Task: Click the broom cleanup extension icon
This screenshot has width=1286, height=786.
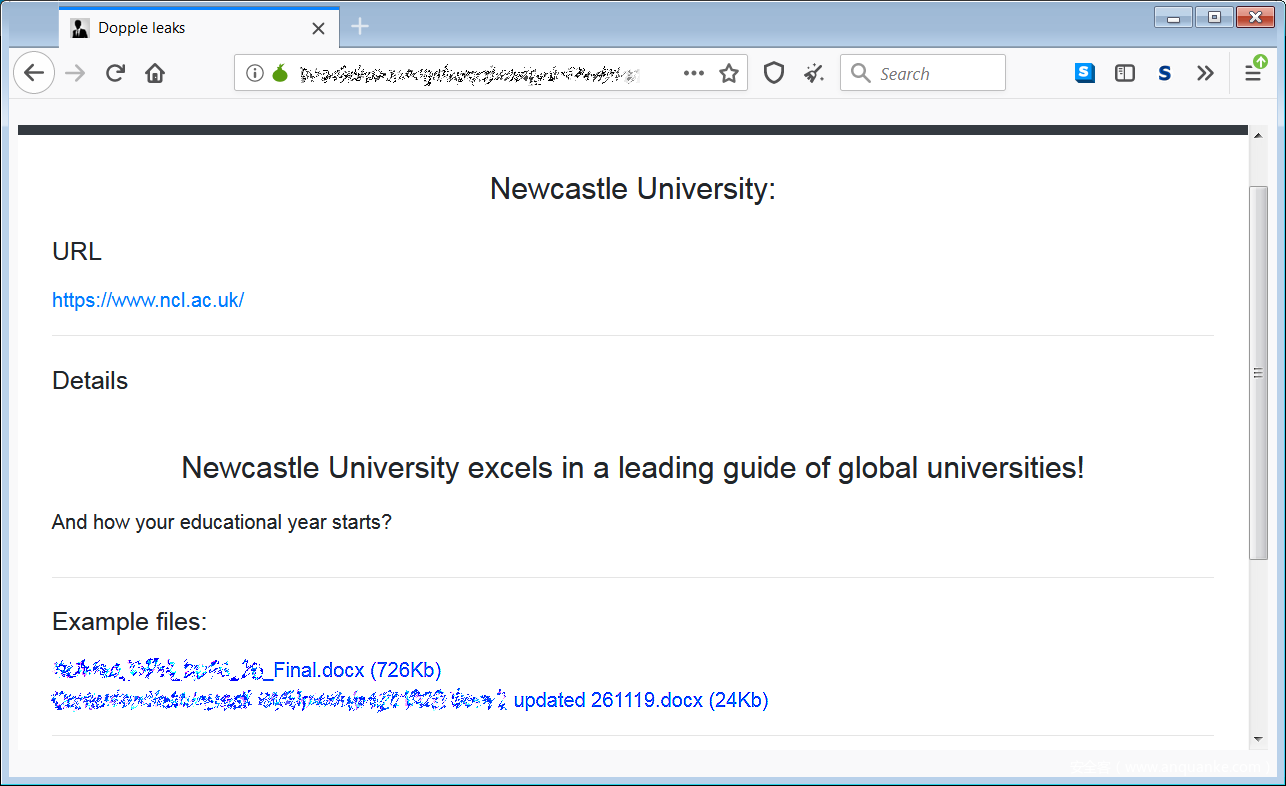Action: 814,73
